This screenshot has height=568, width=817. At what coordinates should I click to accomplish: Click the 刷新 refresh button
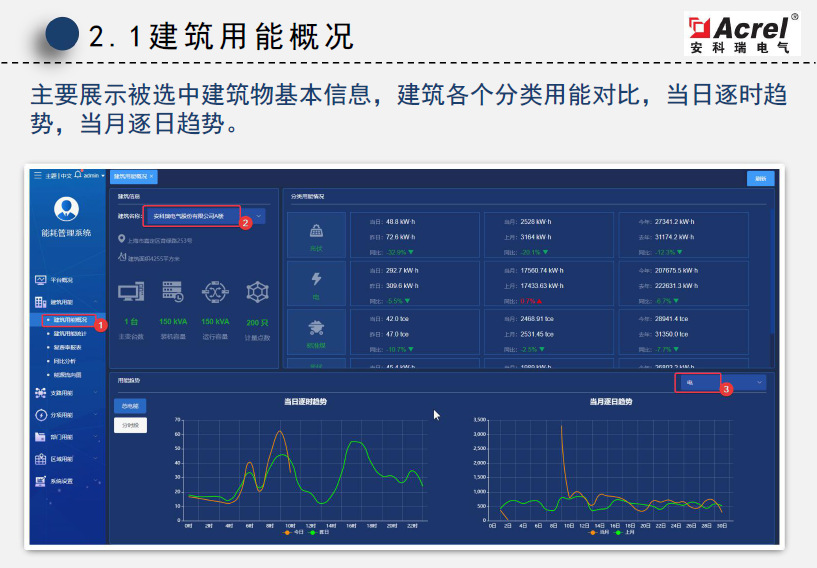[x=761, y=179]
